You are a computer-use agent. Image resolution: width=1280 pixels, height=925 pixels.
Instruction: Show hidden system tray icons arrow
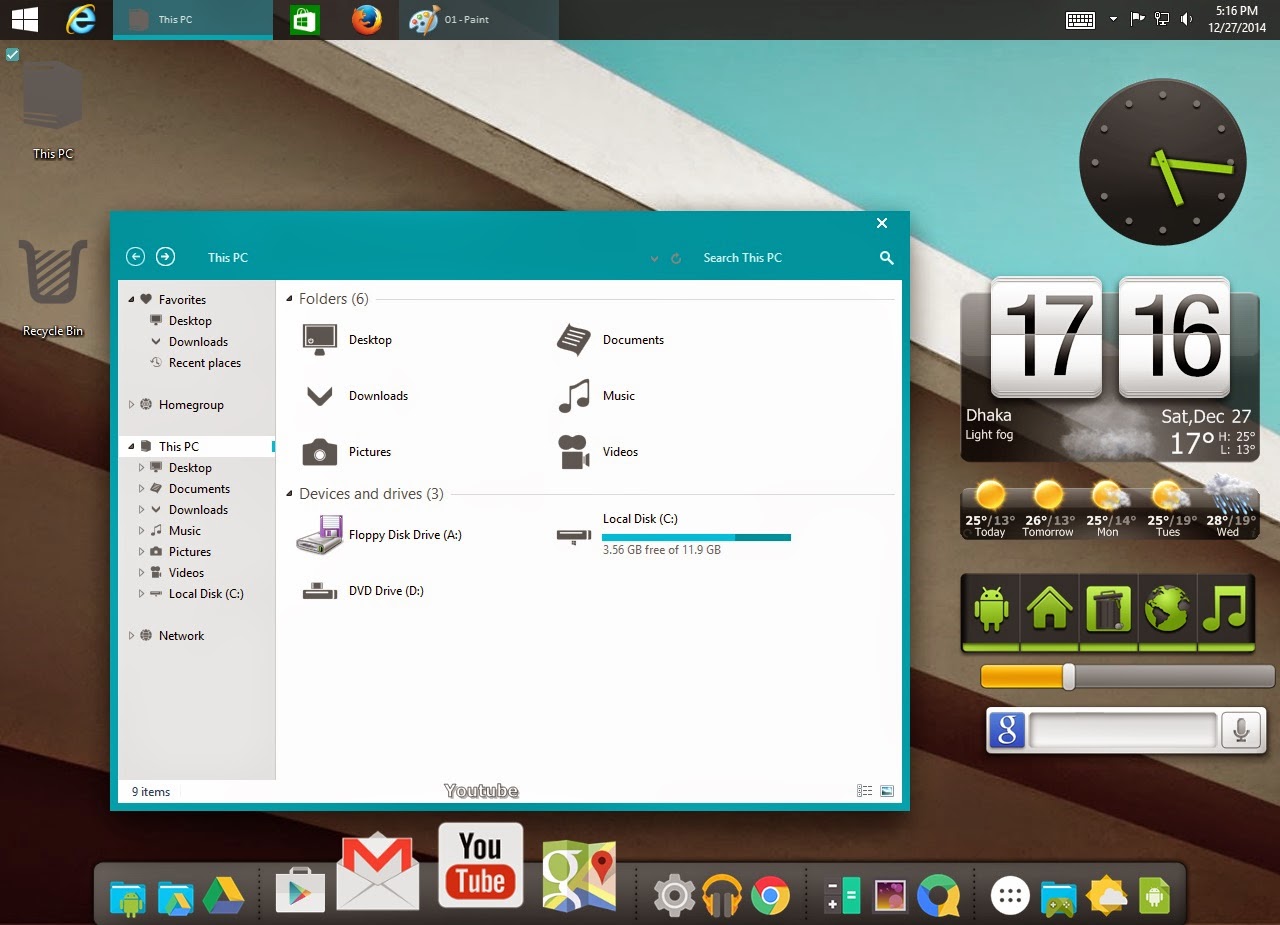point(1113,19)
